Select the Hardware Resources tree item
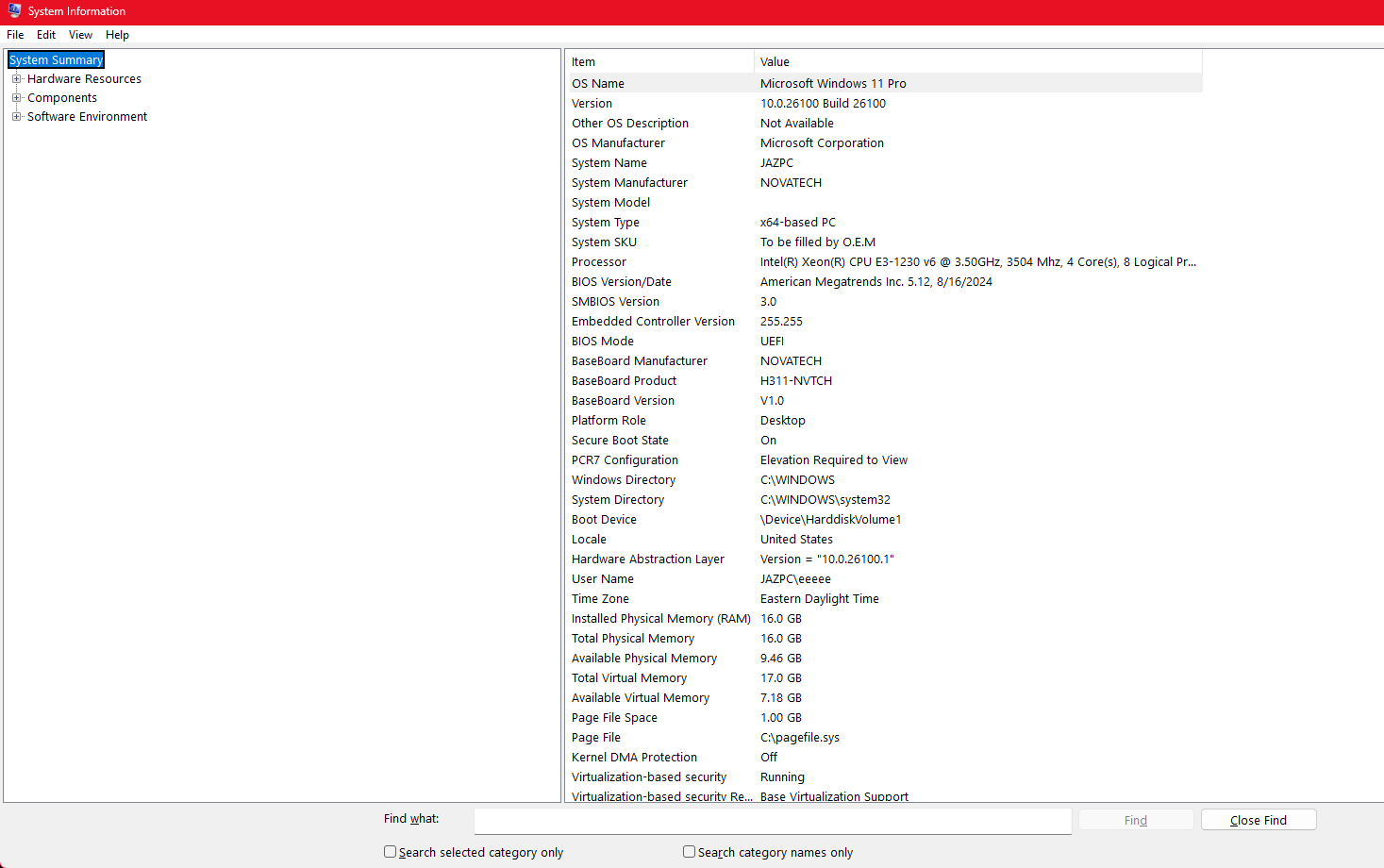This screenshot has width=1384, height=868. (84, 79)
